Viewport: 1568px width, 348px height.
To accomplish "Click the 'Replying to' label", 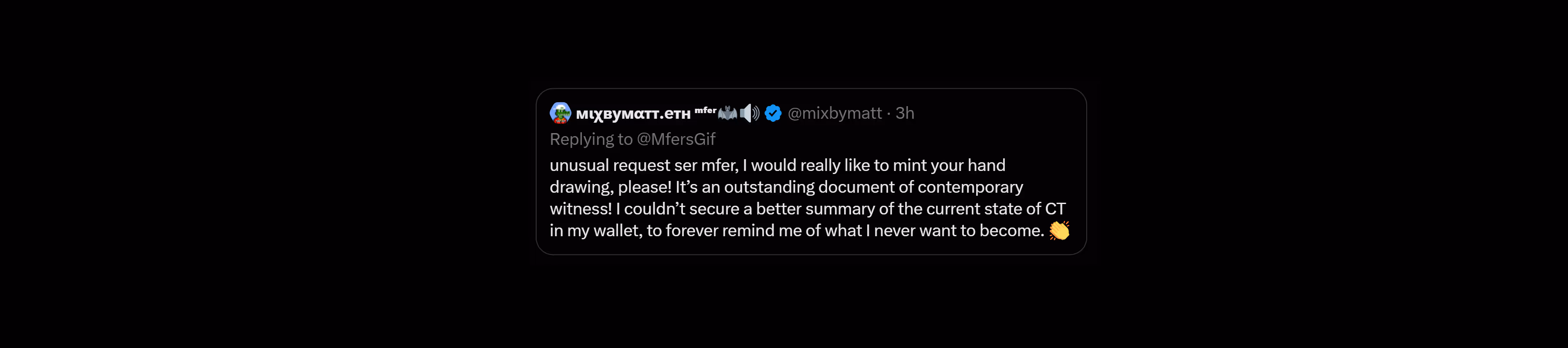I will tap(591, 139).
